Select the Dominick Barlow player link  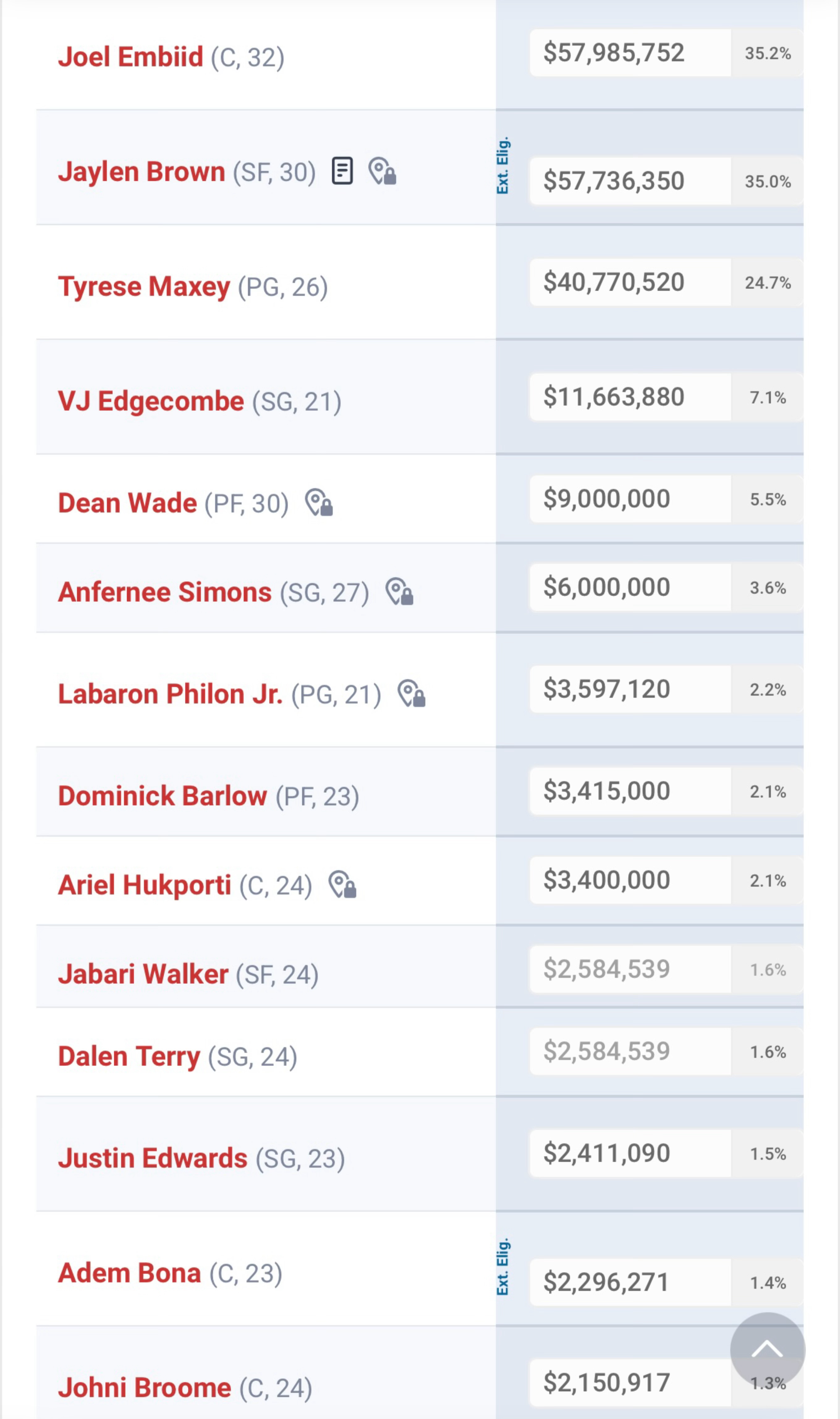(x=163, y=795)
